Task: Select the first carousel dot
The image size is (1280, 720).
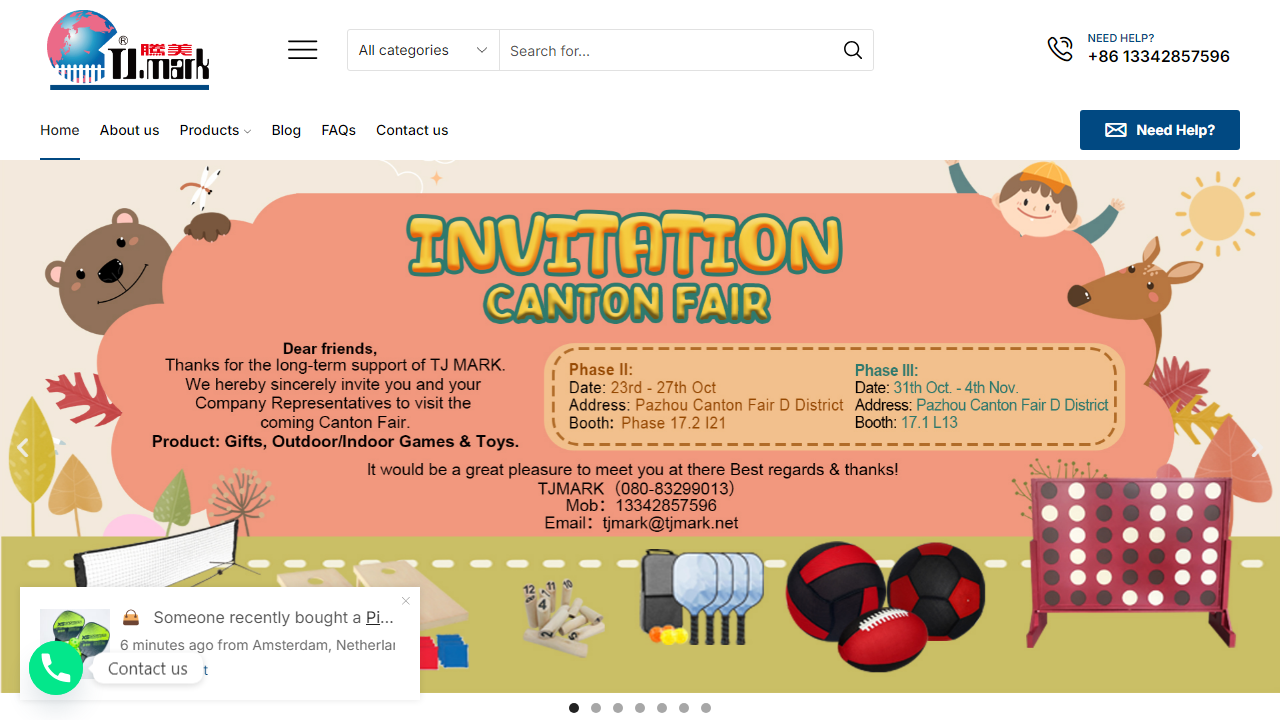Action: pyautogui.click(x=574, y=708)
